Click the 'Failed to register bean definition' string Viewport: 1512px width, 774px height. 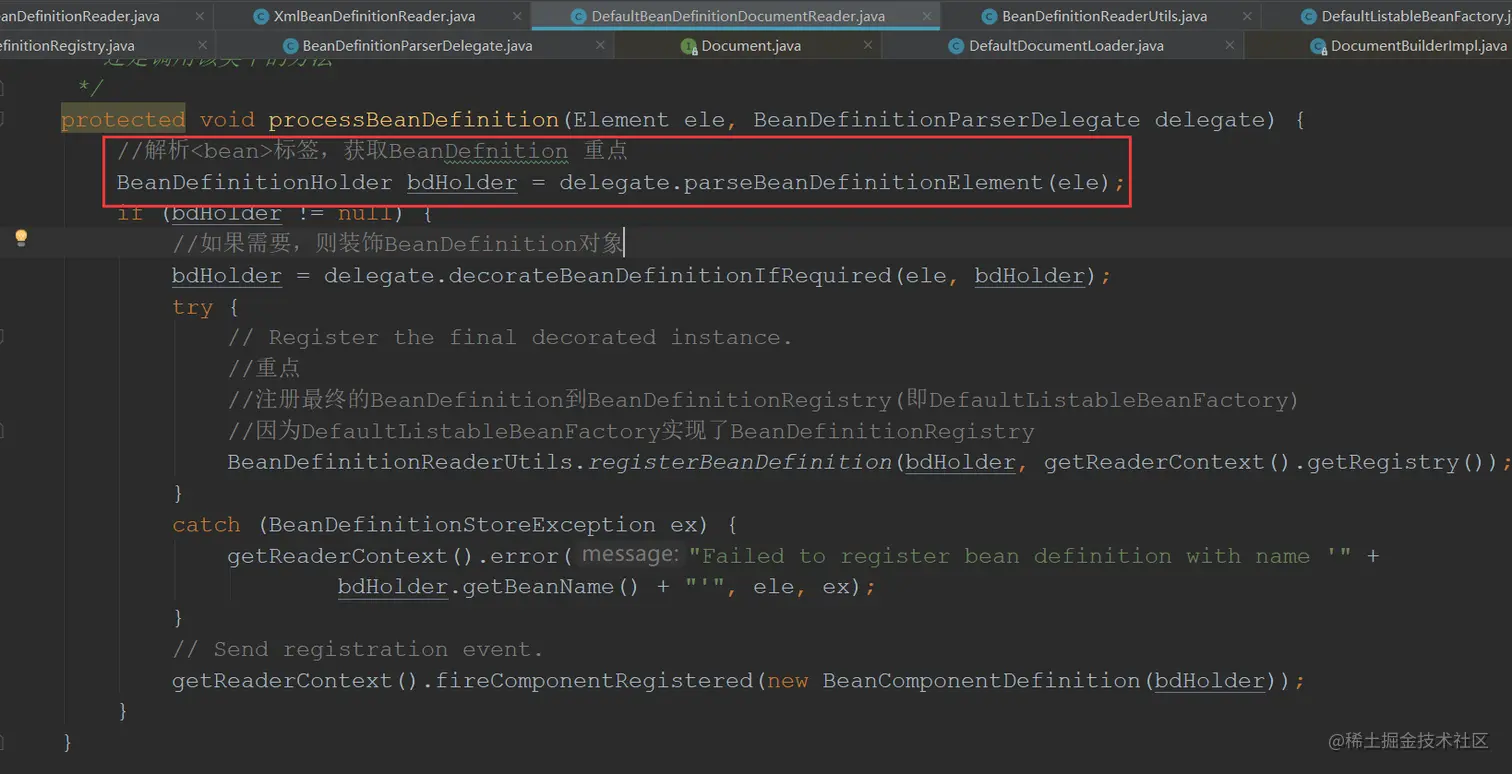click(x=1020, y=555)
